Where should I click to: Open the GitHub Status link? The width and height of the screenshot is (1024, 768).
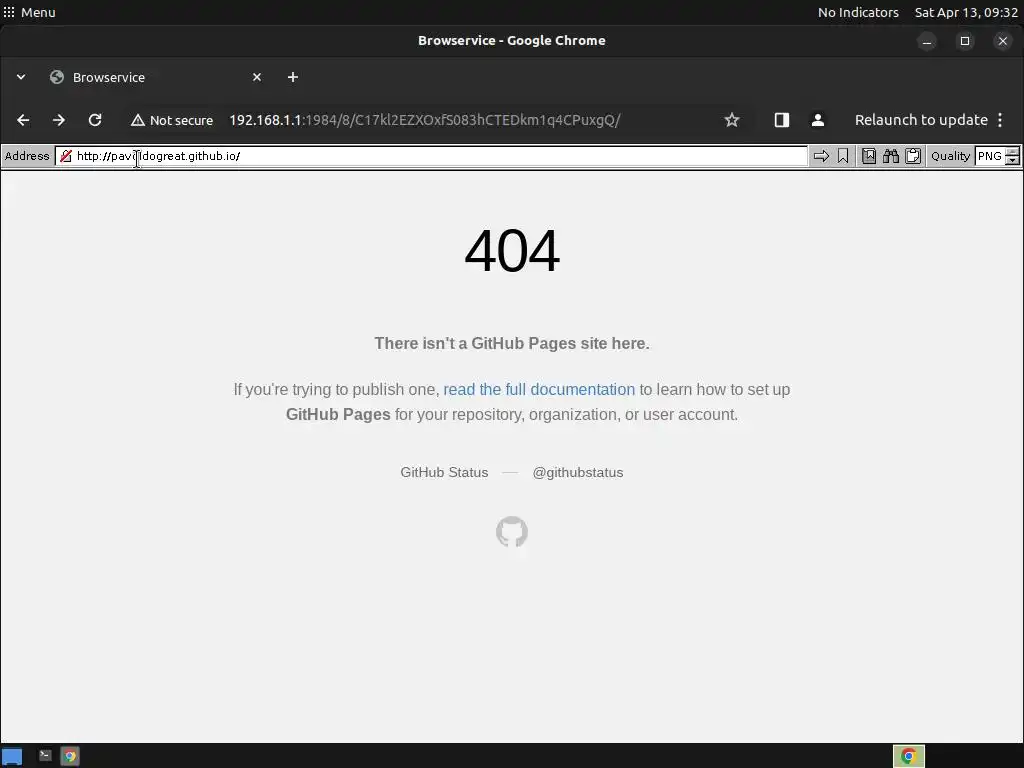444,472
